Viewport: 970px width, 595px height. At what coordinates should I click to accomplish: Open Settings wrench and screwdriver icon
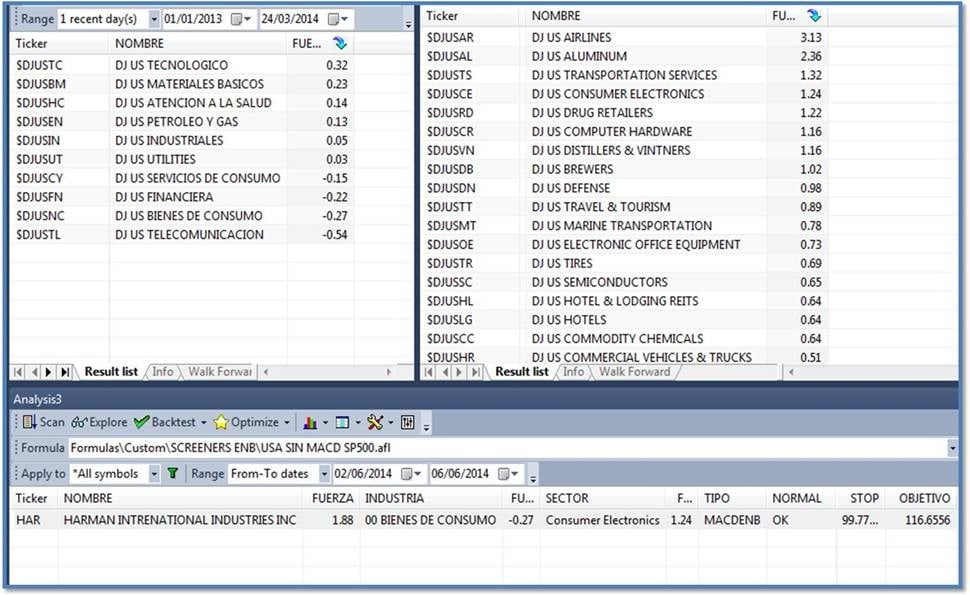pyautogui.click(x=375, y=423)
